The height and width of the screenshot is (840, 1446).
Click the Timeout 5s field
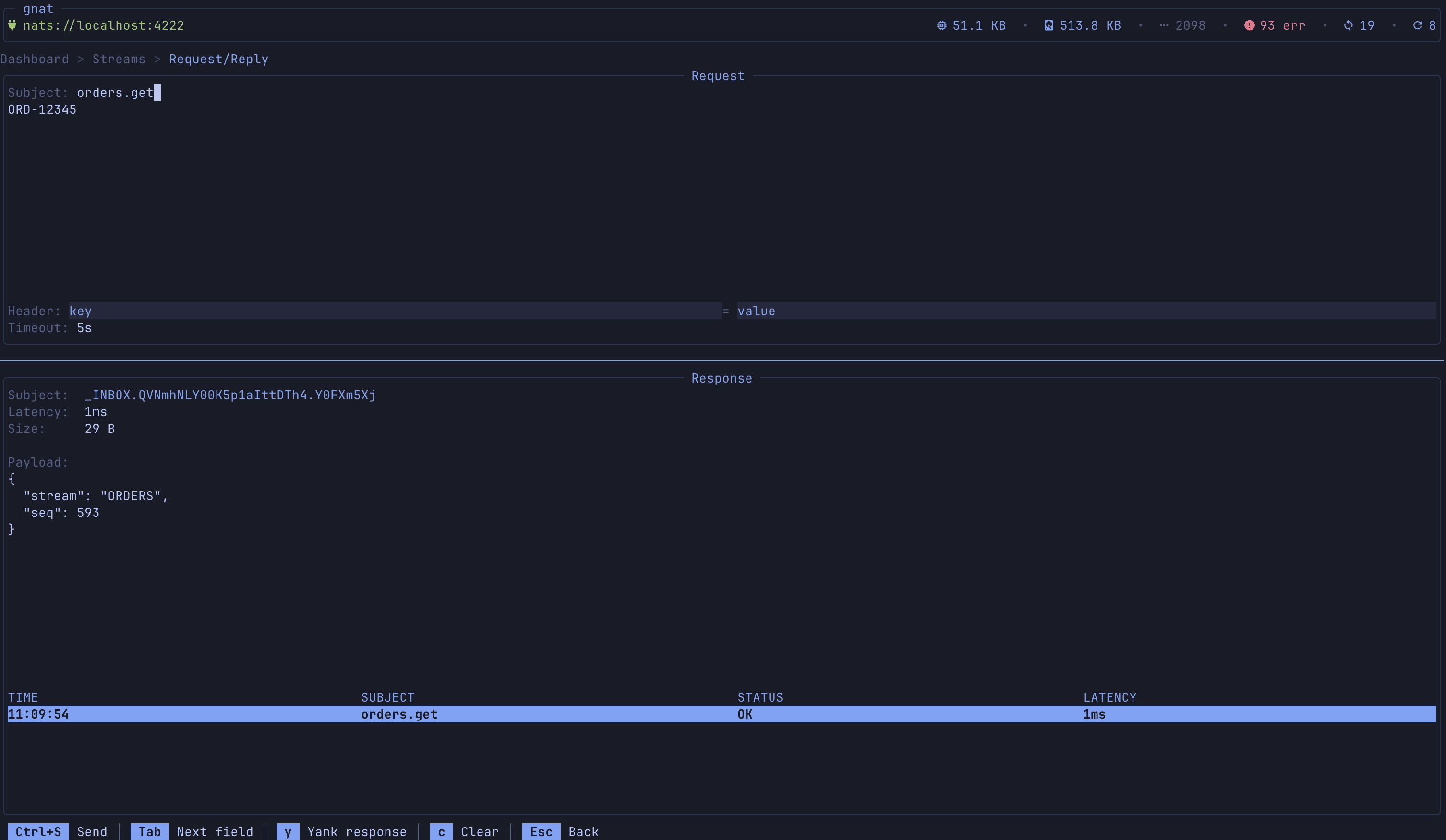[84, 328]
